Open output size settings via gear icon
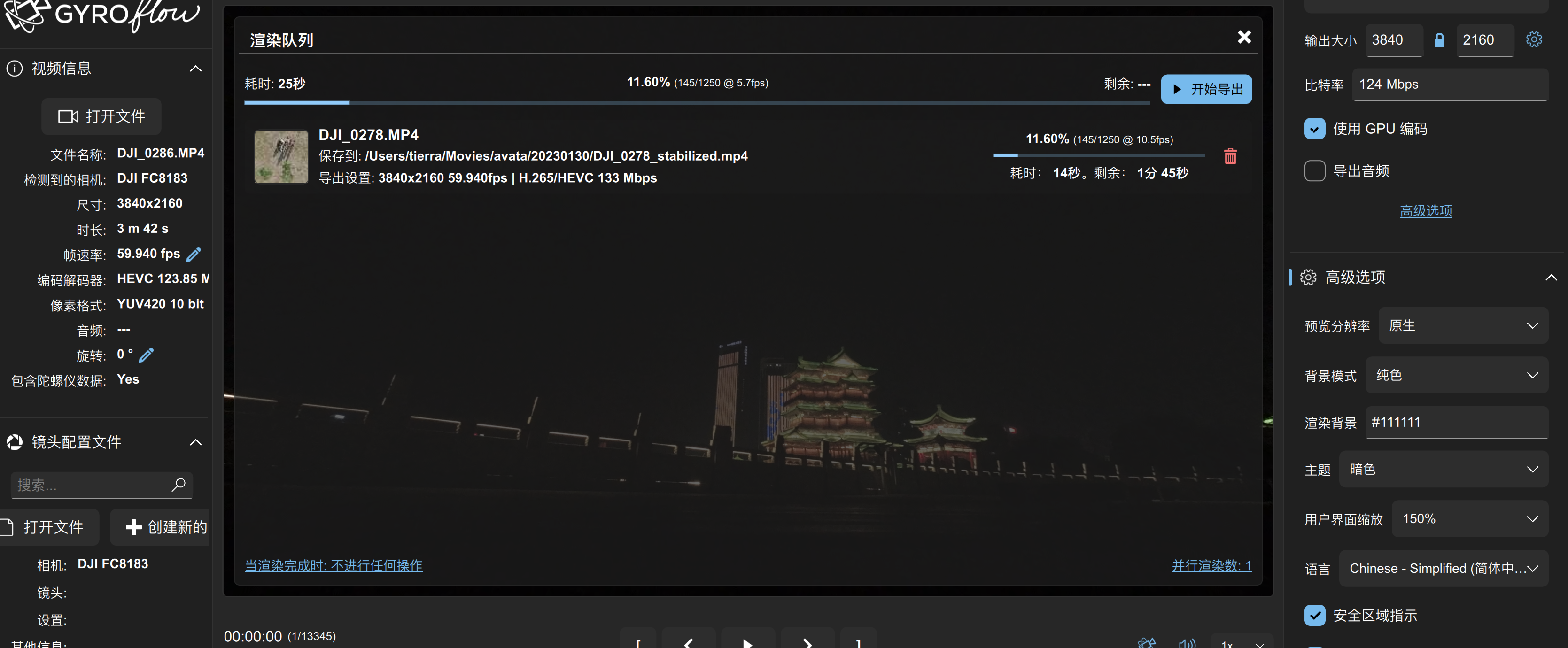The width and height of the screenshot is (1568, 648). pos(1534,39)
